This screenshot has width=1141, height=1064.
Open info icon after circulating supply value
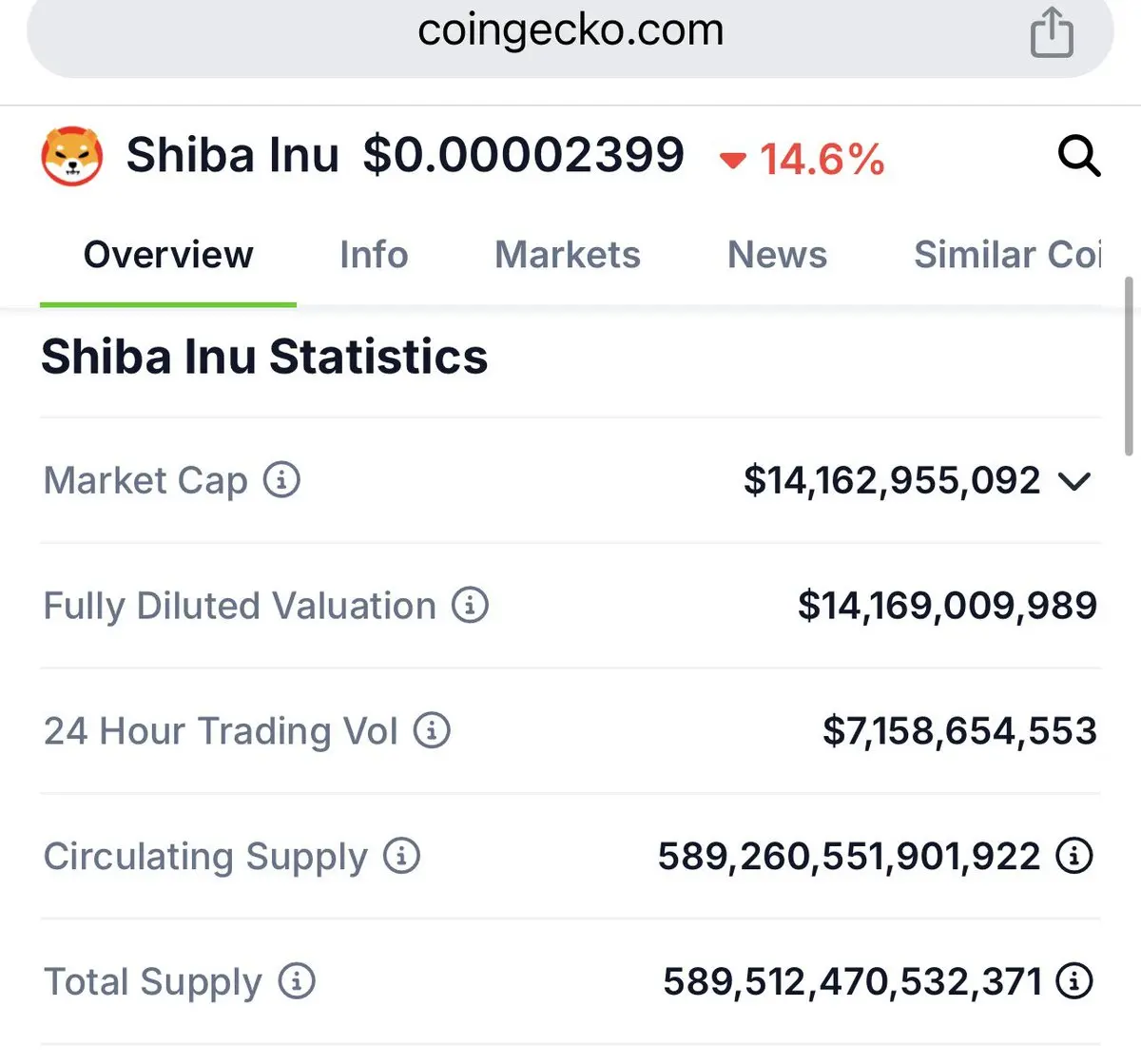[x=1074, y=856]
